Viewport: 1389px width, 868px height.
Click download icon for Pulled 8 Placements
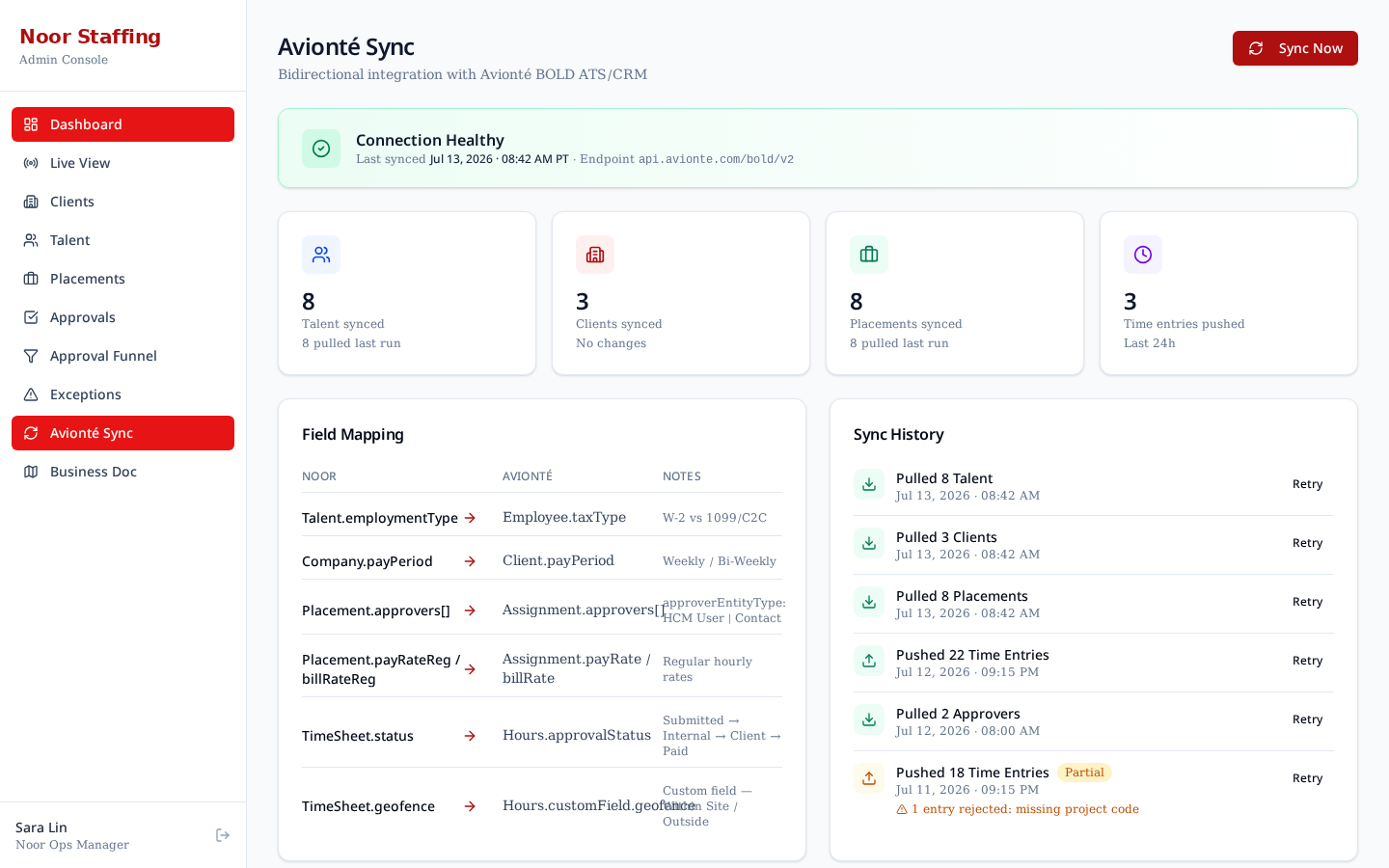tap(869, 602)
